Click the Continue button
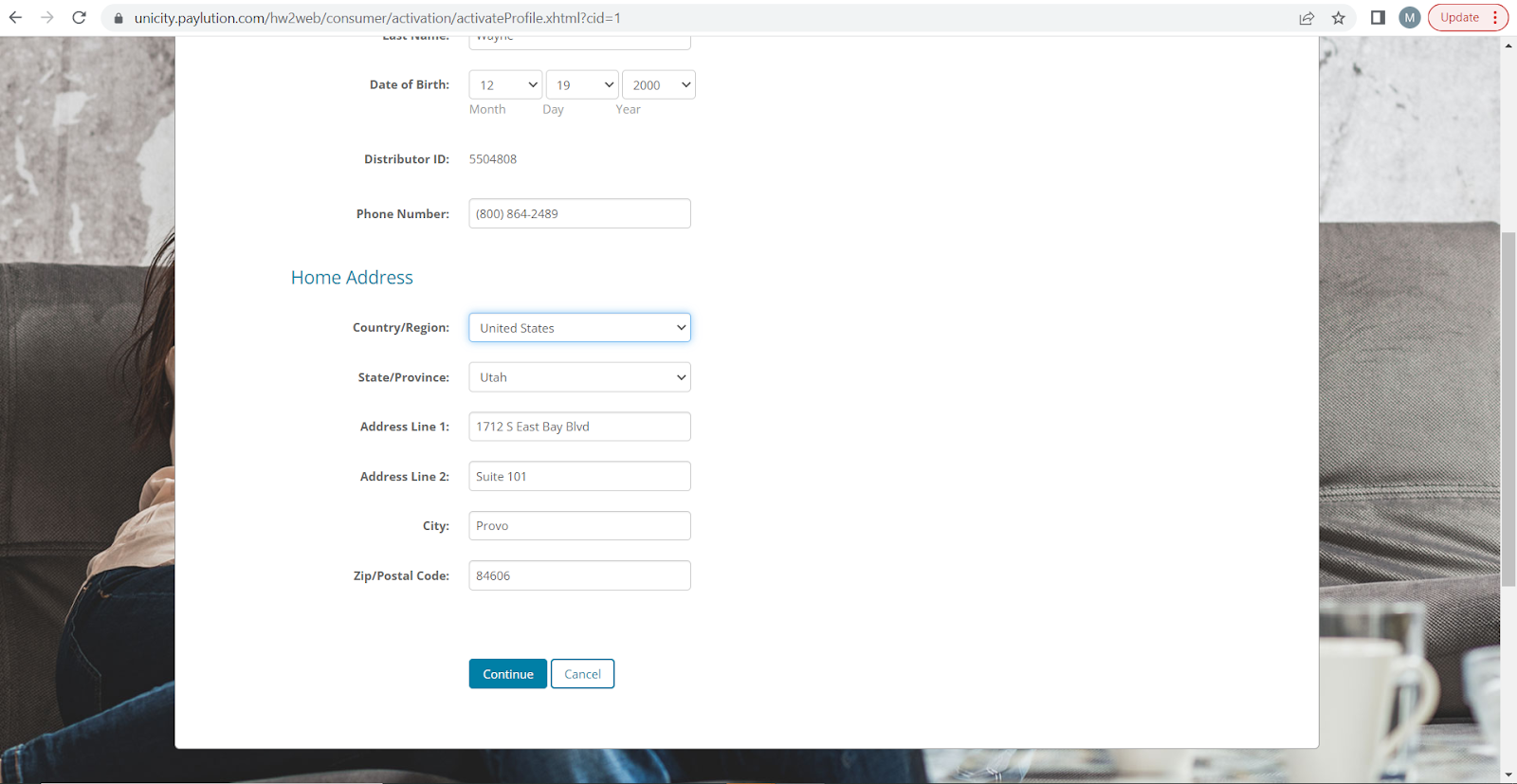This screenshot has width=1517, height=784. click(508, 674)
